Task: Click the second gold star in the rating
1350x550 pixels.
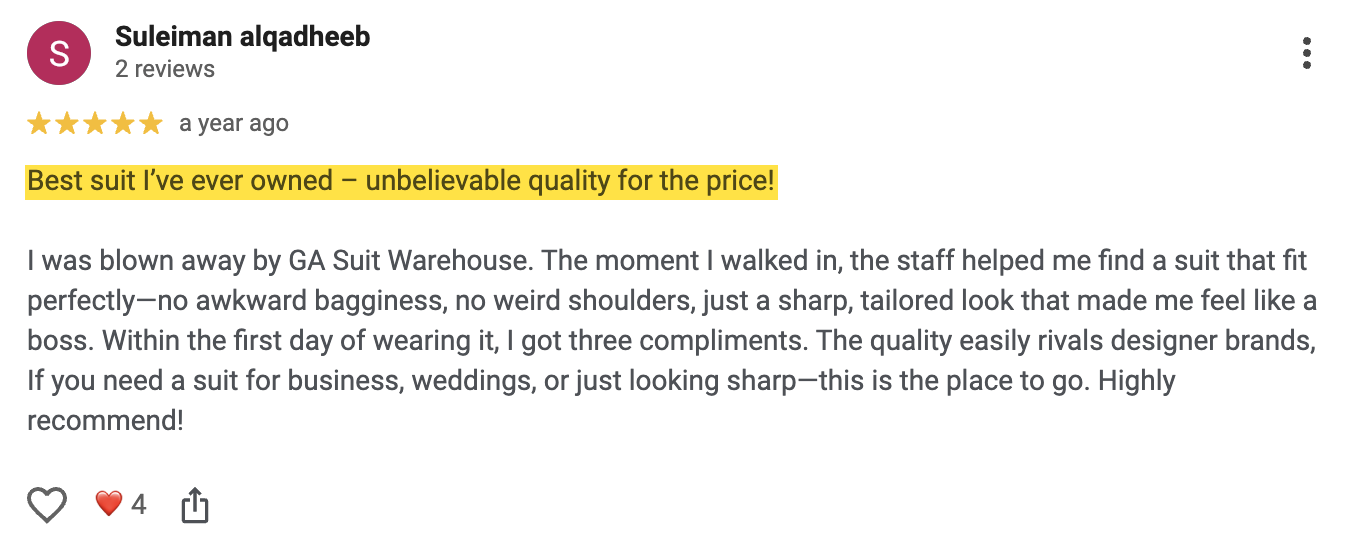Action: [x=67, y=124]
